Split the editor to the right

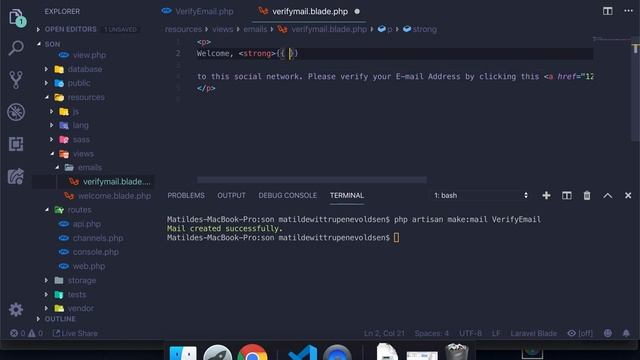coord(608,11)
